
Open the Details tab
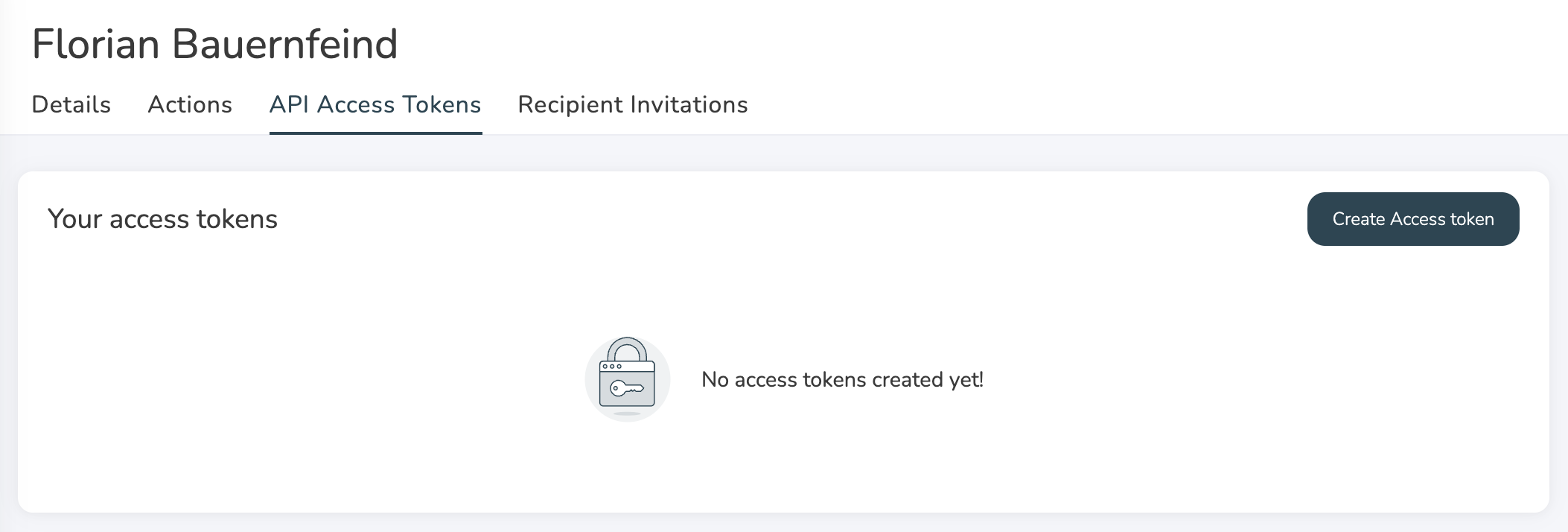pyautogui.click(x=71, y=105)
